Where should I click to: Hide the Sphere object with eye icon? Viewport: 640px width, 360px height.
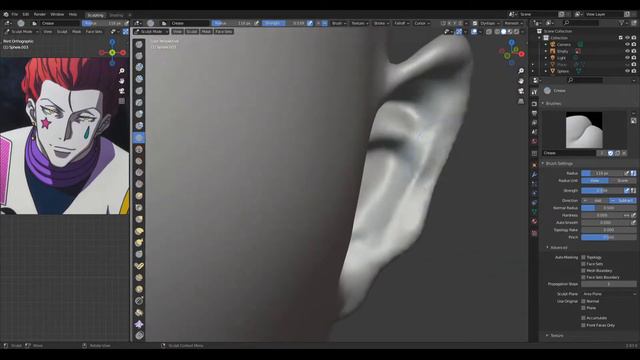(x=627, y=71)
